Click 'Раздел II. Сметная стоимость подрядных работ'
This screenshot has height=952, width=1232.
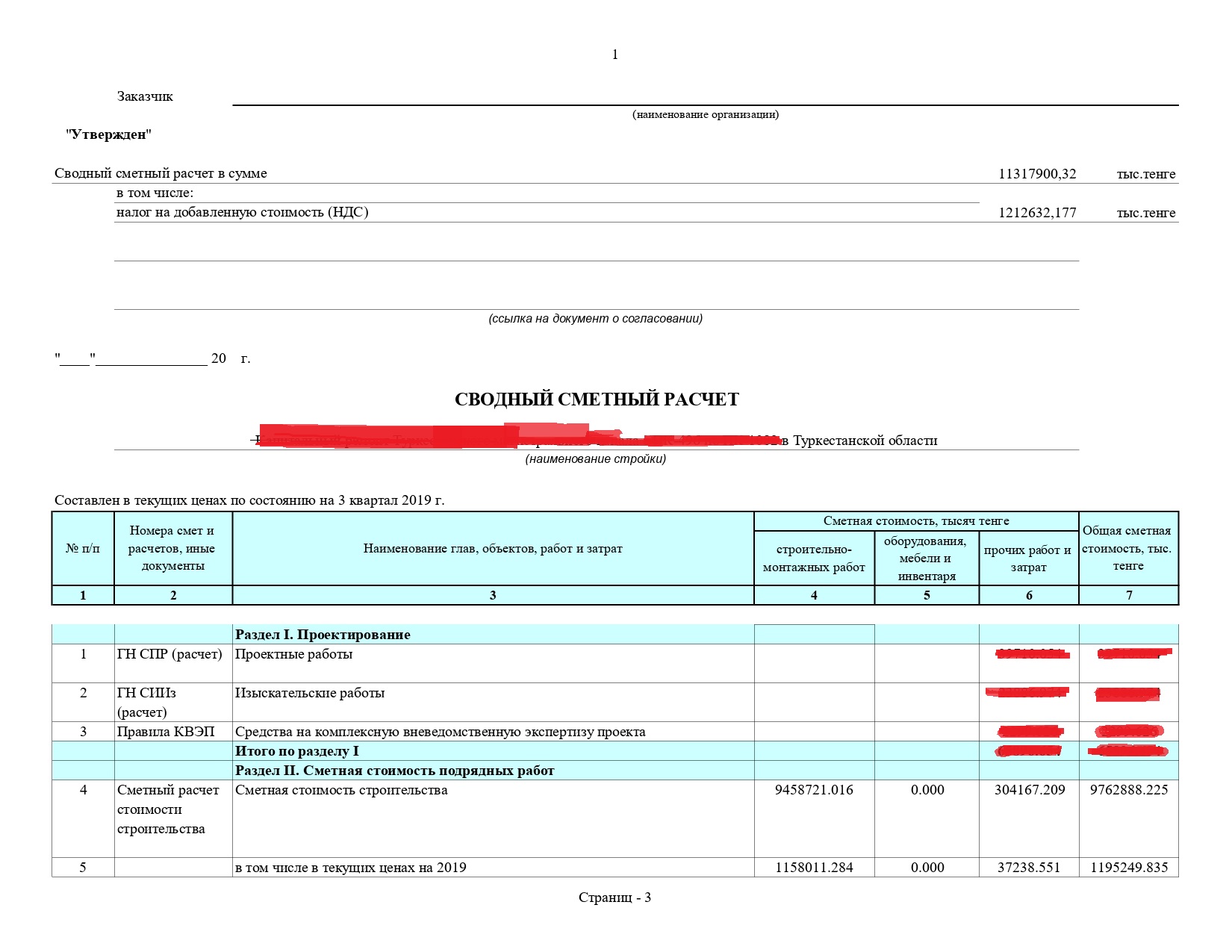coord(395,771)
